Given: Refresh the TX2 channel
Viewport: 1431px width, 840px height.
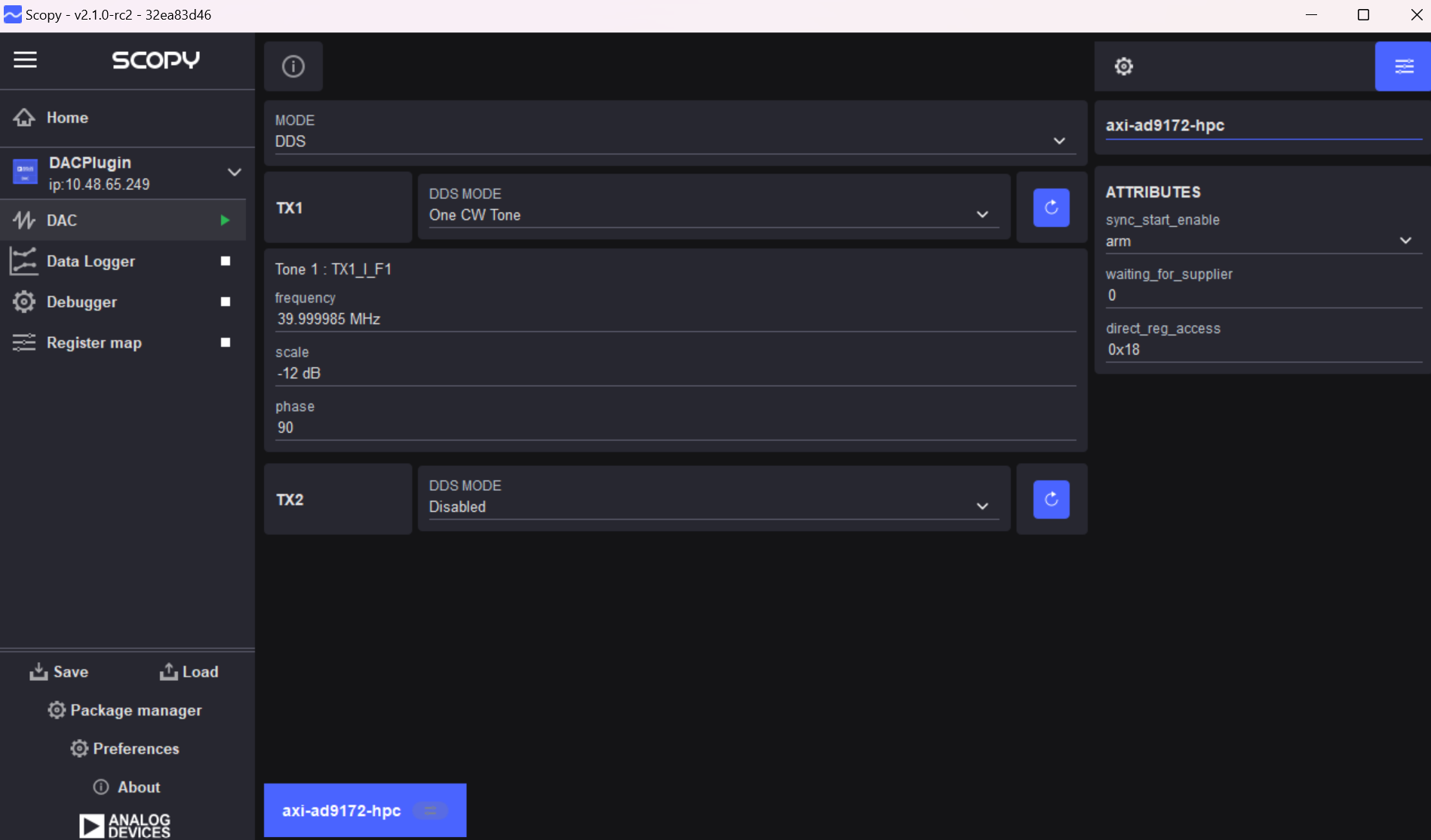Looking at the screenshot, I should coord(1052,499).
